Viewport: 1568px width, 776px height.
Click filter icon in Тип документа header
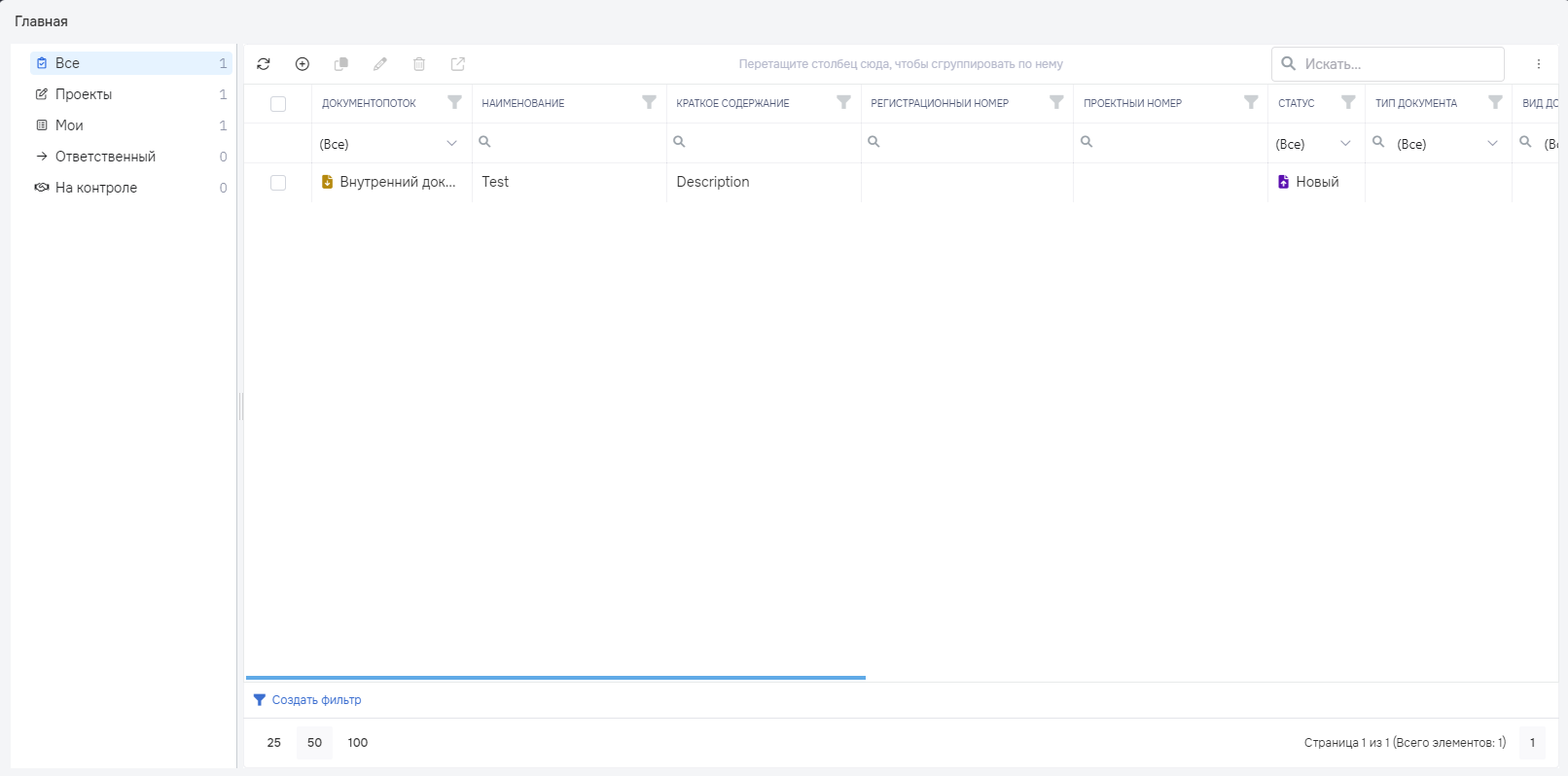[x=1495, y=102]
